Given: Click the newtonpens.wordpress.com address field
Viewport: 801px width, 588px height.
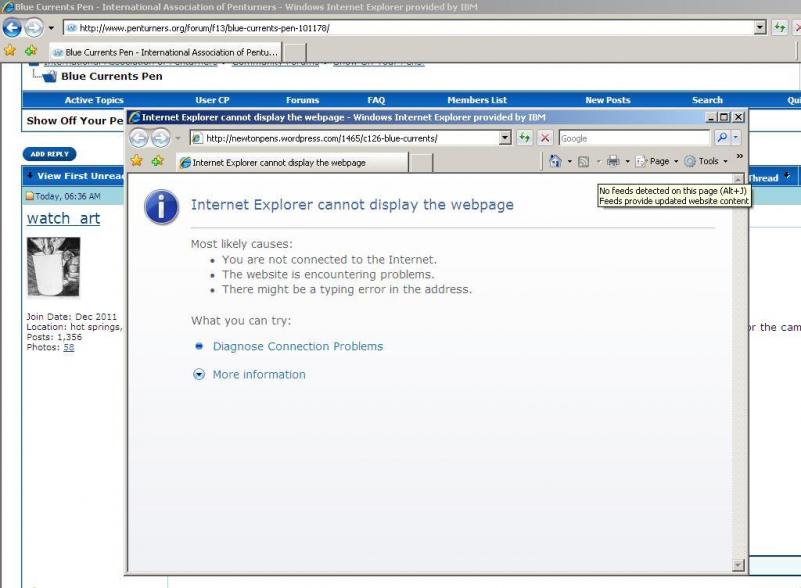Looking at the screenshot, I should pos(345,138).
